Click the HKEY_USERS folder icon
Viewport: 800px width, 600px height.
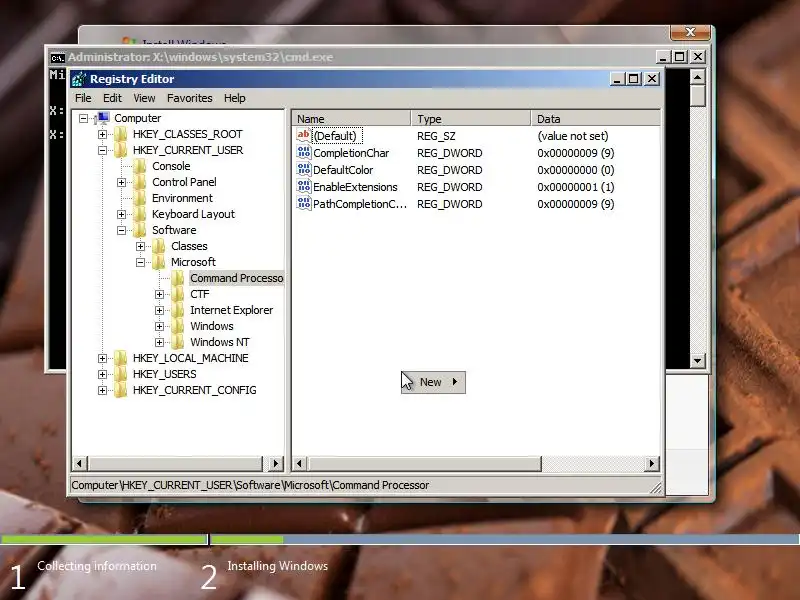click(121, 374)
